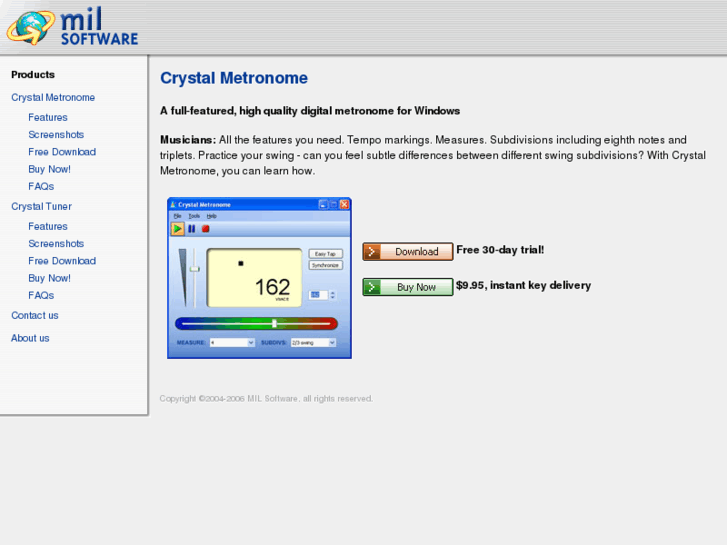
Task: Click the screenshot window's minimize button
Action: (x=323, y=205)
